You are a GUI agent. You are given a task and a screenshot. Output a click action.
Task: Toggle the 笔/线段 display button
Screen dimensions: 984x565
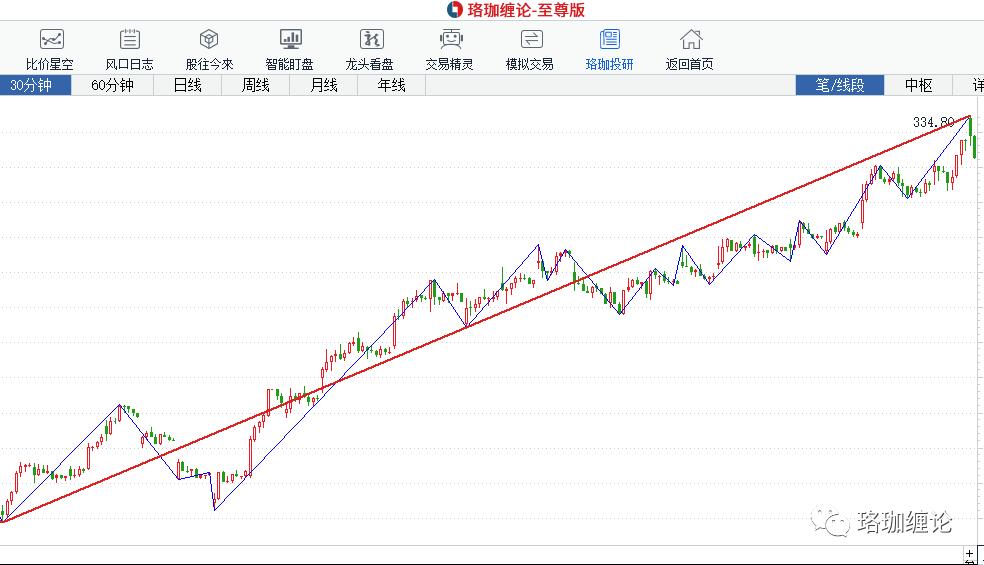pyautogui.click(x=840, y=86)
